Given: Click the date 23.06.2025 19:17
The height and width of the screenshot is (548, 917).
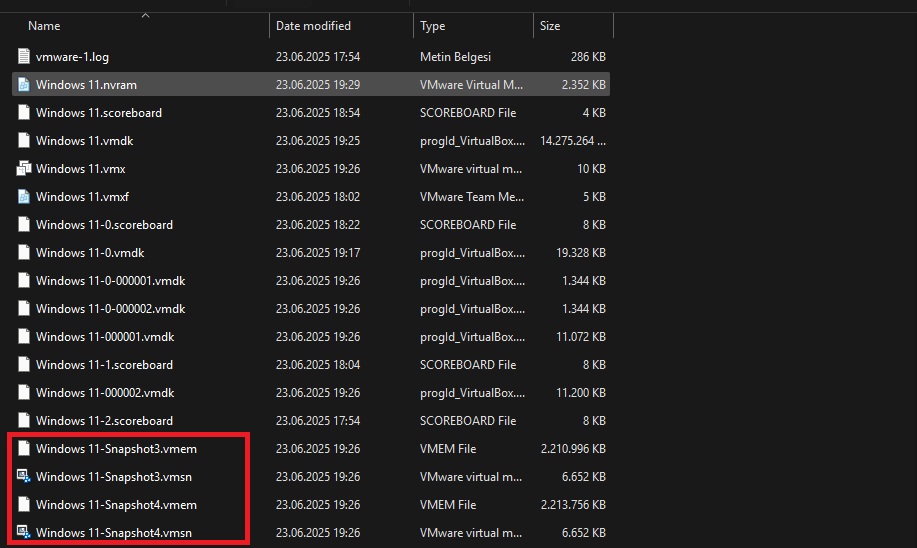Looking at the screenshot, I should point(318,253).
